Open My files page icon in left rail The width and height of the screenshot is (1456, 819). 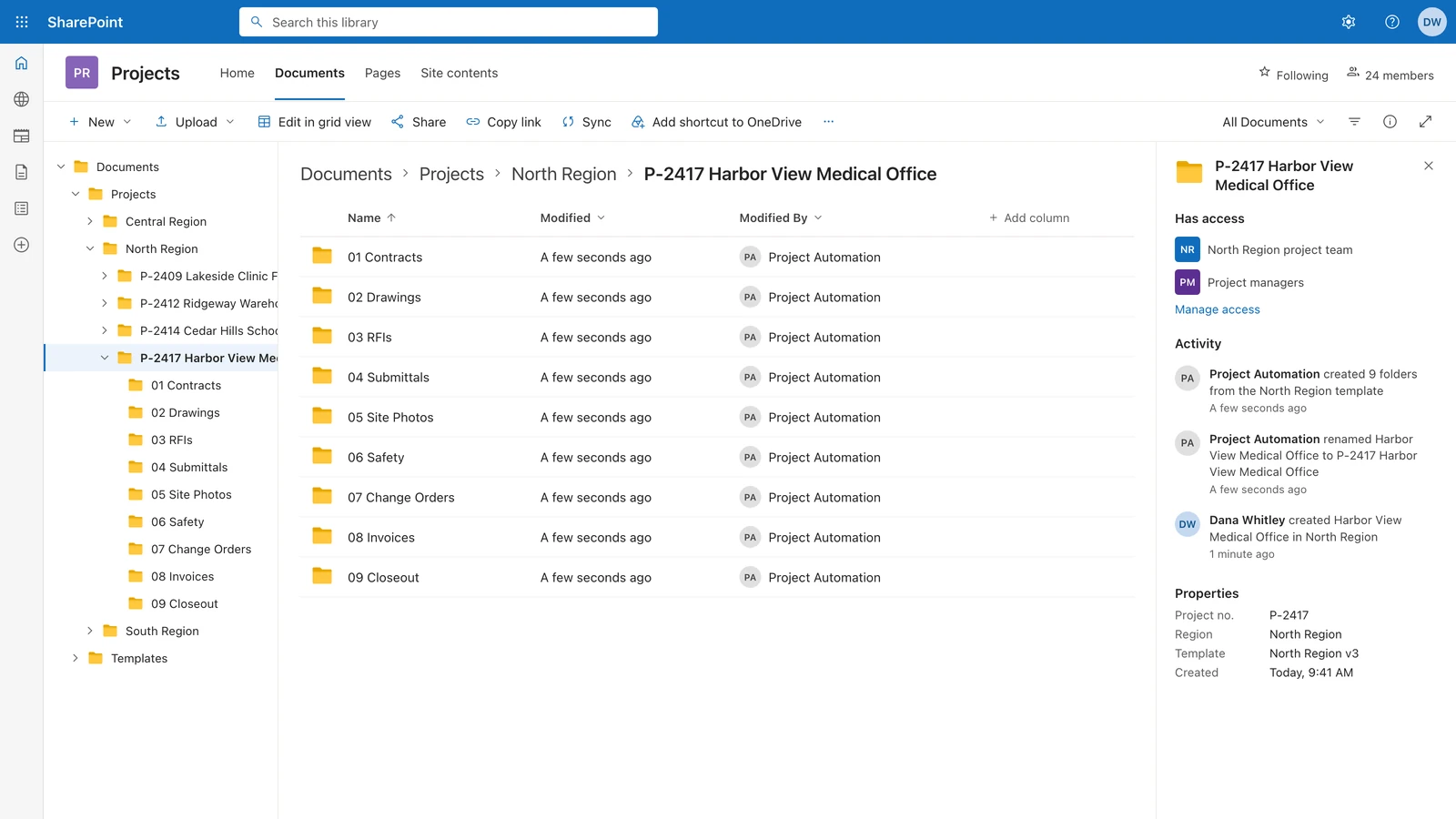pos(22,172)
